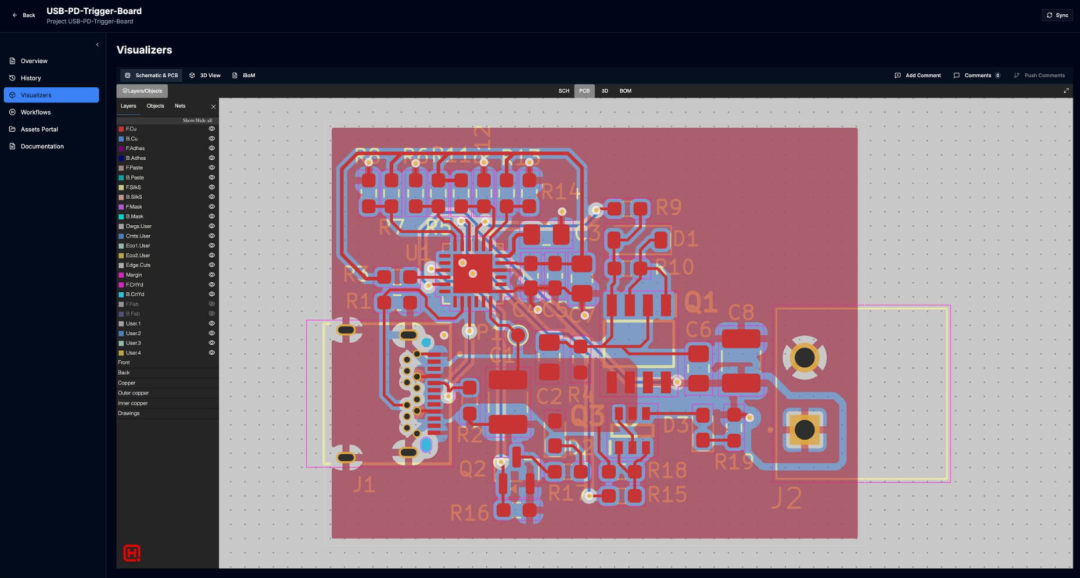The image size is (1080, 578).
Task: Open Assets Portal from its folder icon
Action: (x=12, y=129)
